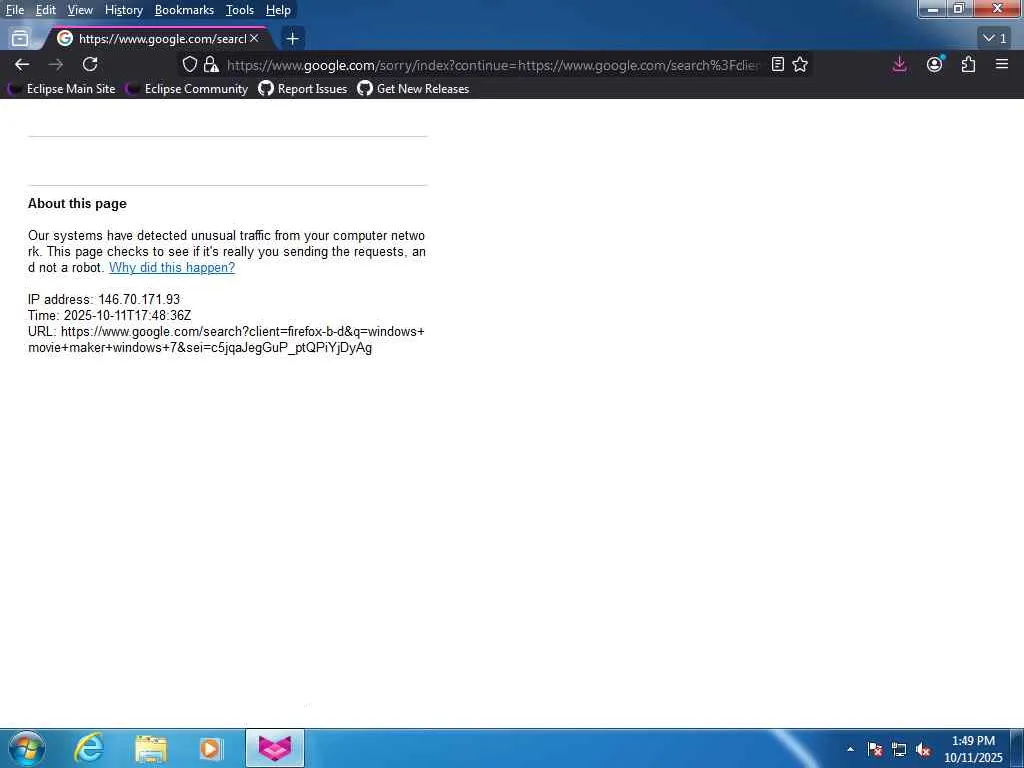
Task: Open the Windows Start button
Action: tap(26, 748)
